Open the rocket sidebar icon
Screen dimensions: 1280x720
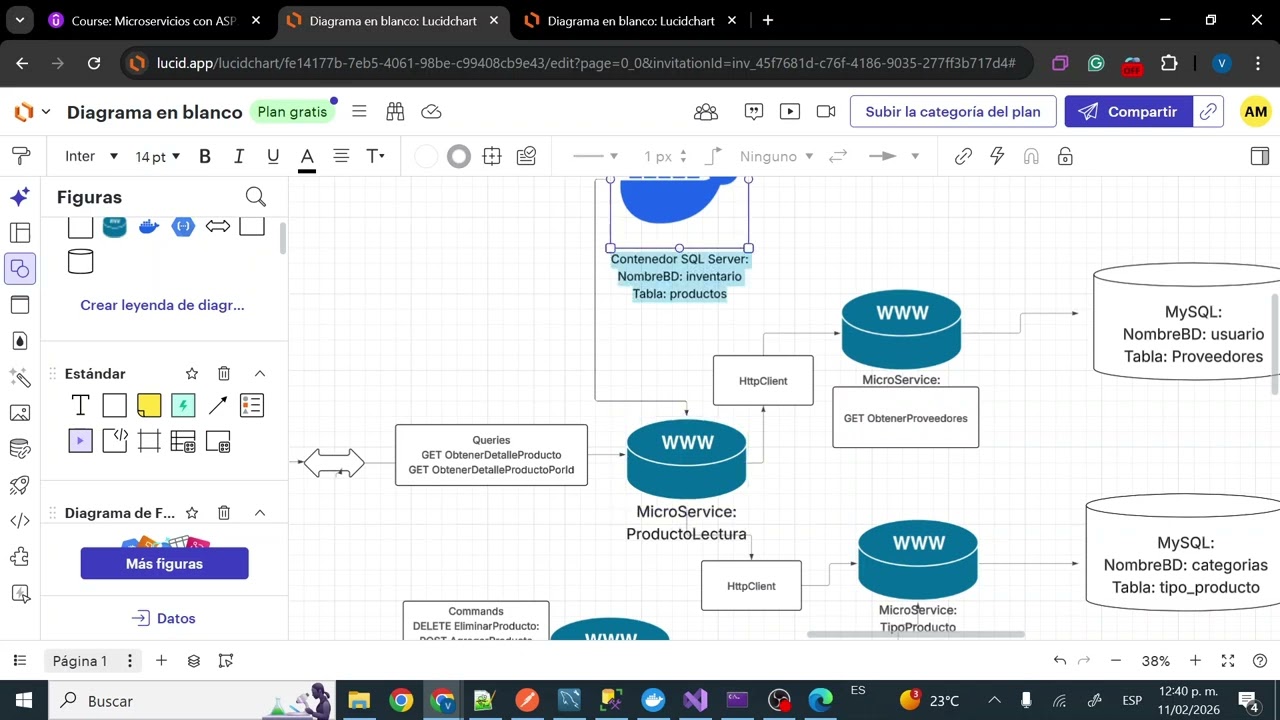coord(20,485)
